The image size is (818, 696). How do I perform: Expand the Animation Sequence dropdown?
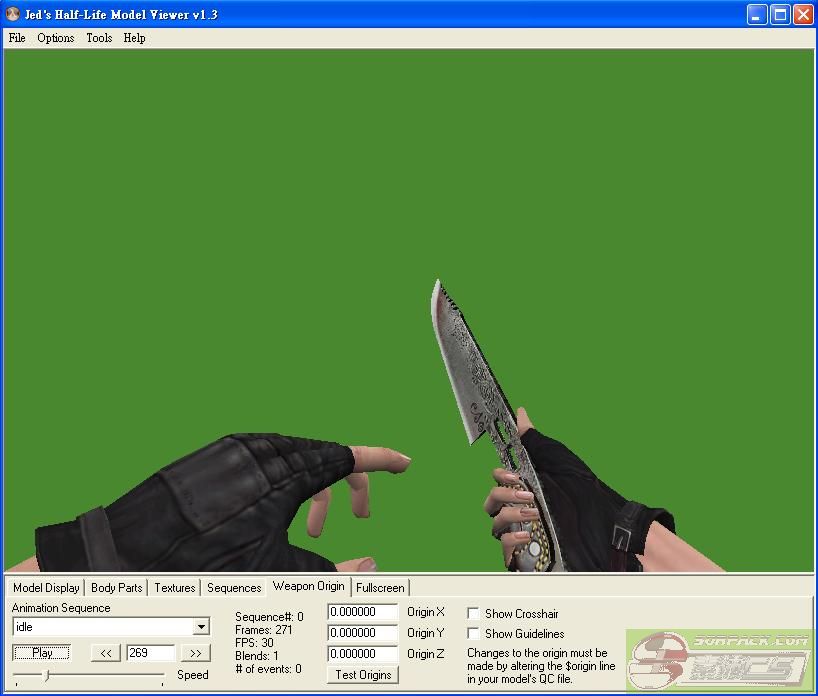pyautogui.click(x=201, y=627)
